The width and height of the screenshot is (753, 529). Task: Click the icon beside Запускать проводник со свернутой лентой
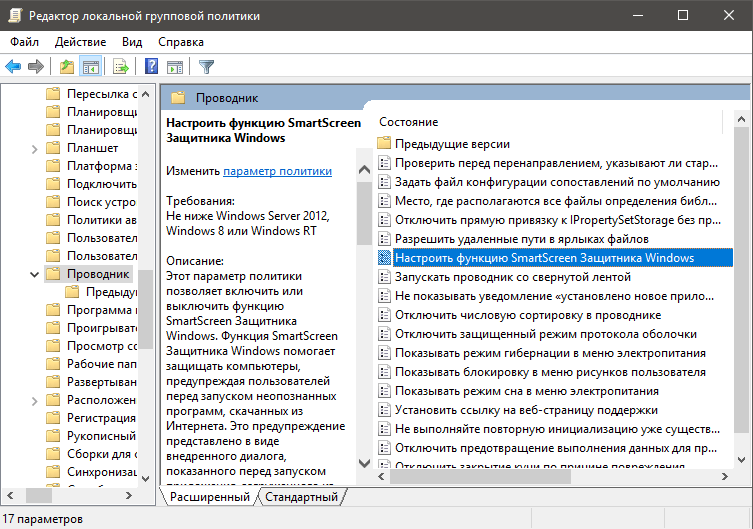pyautogui.click(x=384, y=277)
